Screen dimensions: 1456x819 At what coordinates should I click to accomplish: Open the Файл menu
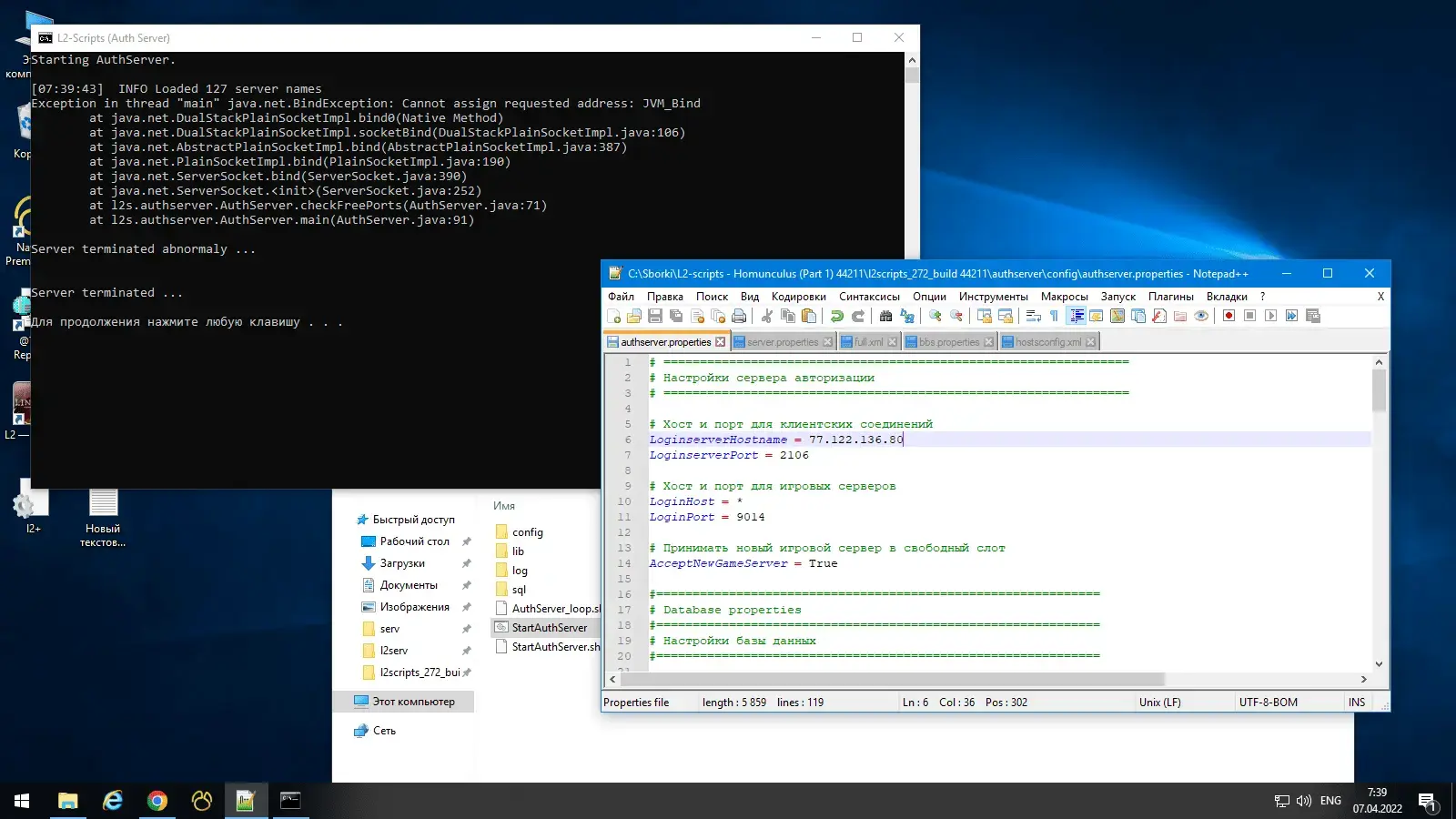(622, 297)
